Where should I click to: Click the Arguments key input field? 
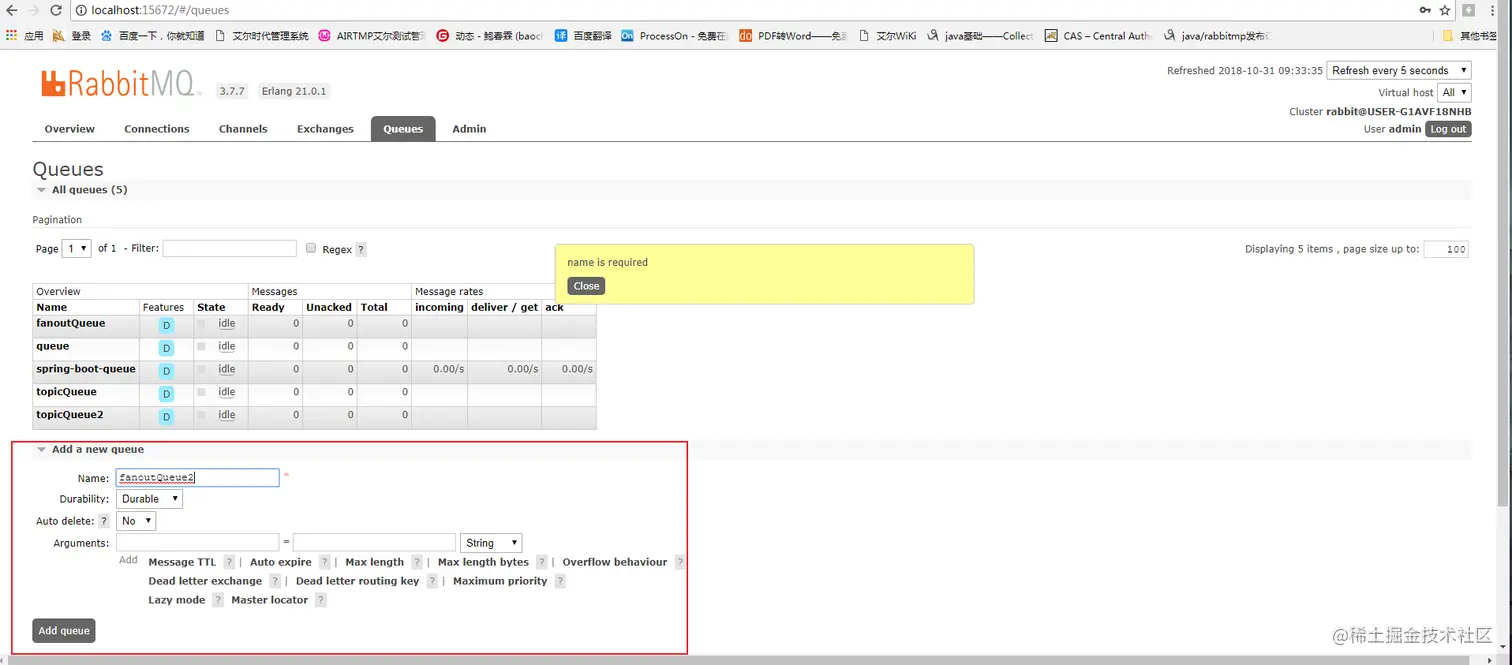click(x=198, y=542)
